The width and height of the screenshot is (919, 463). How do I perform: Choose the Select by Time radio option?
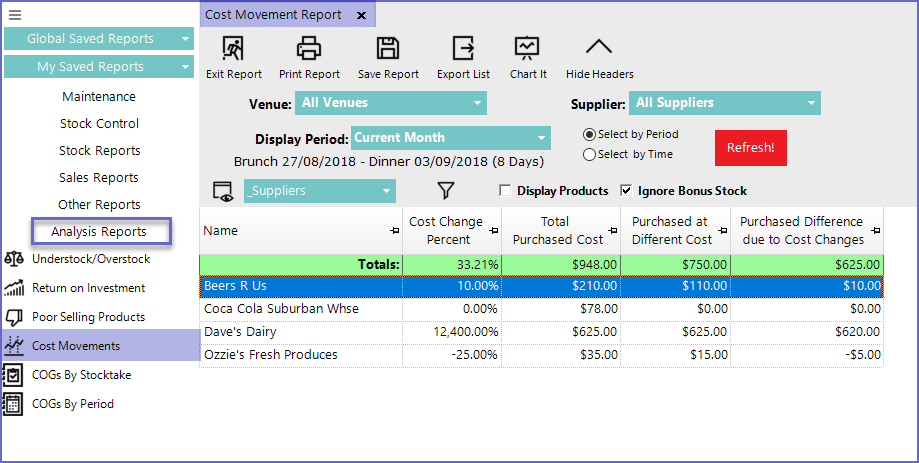pos(589,154)
